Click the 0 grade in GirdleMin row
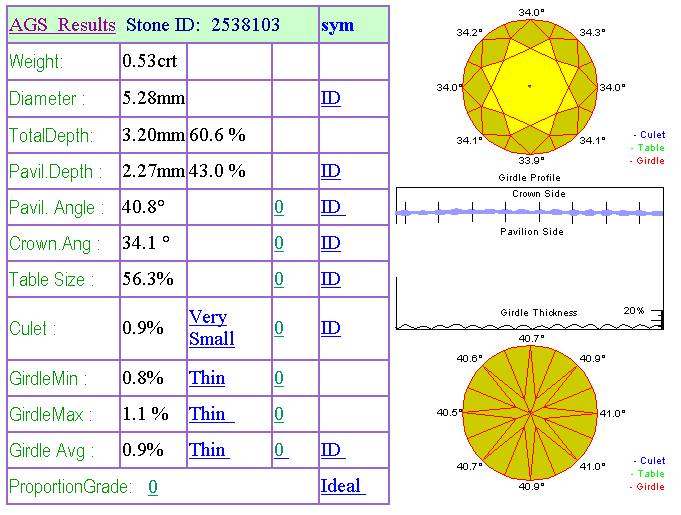The height and width of the screenshot is (515, 681). (279, 378)
